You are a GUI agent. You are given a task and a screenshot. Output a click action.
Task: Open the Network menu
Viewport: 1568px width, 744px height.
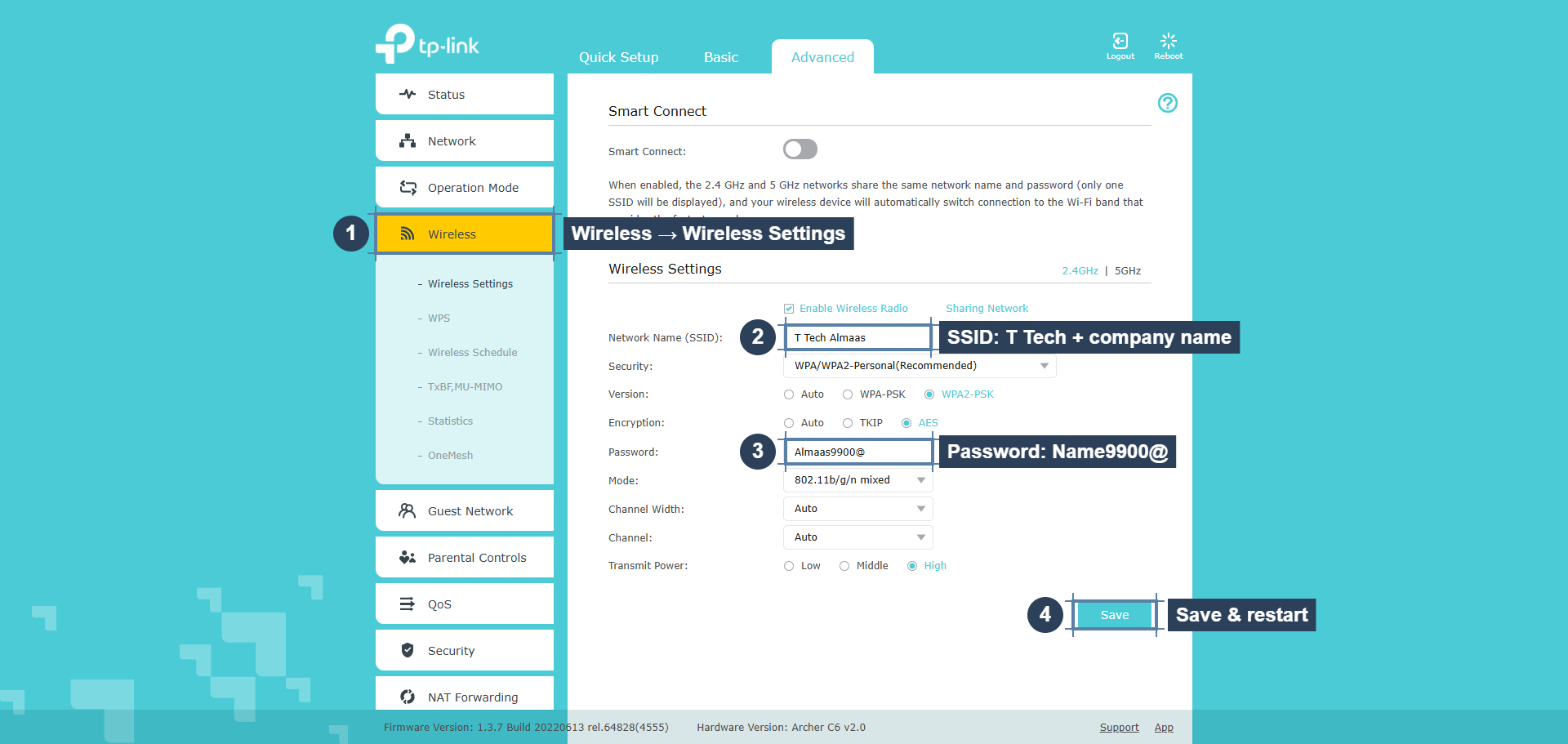pyautogui.click(x=465, y=140)
